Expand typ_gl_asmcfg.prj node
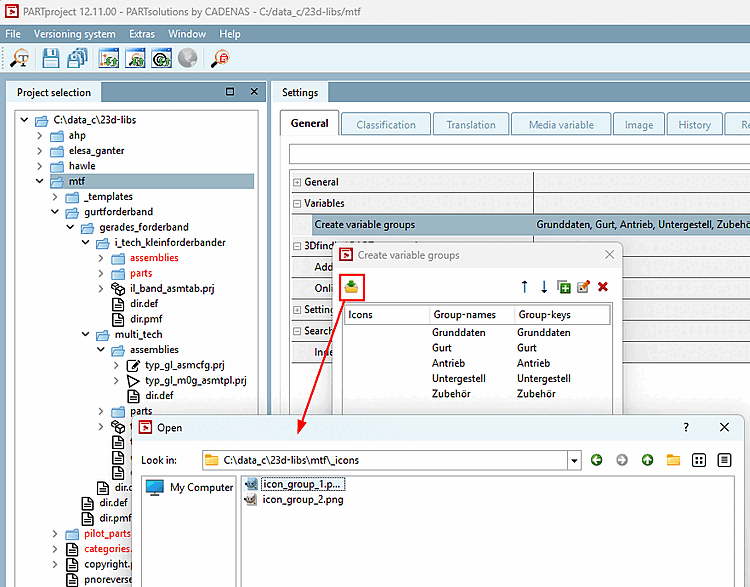 point(116,365)
